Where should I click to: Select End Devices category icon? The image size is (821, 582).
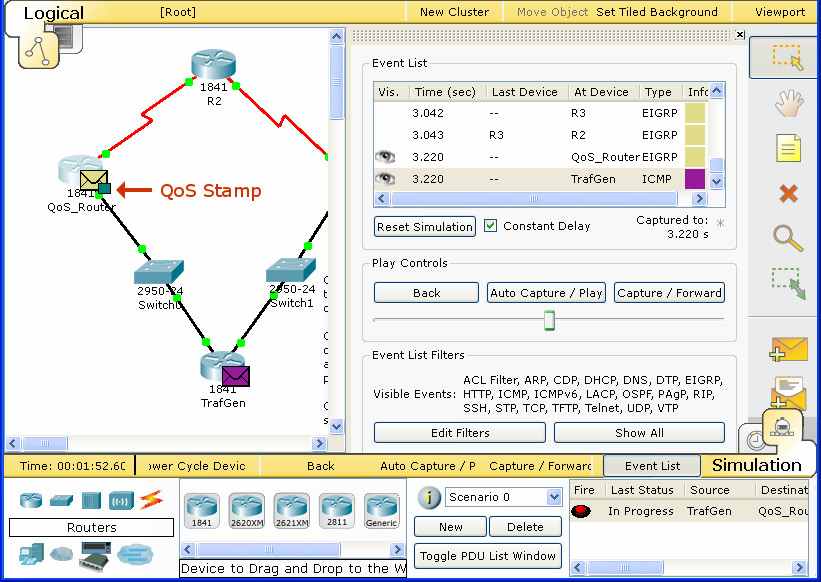coord(31,554)
